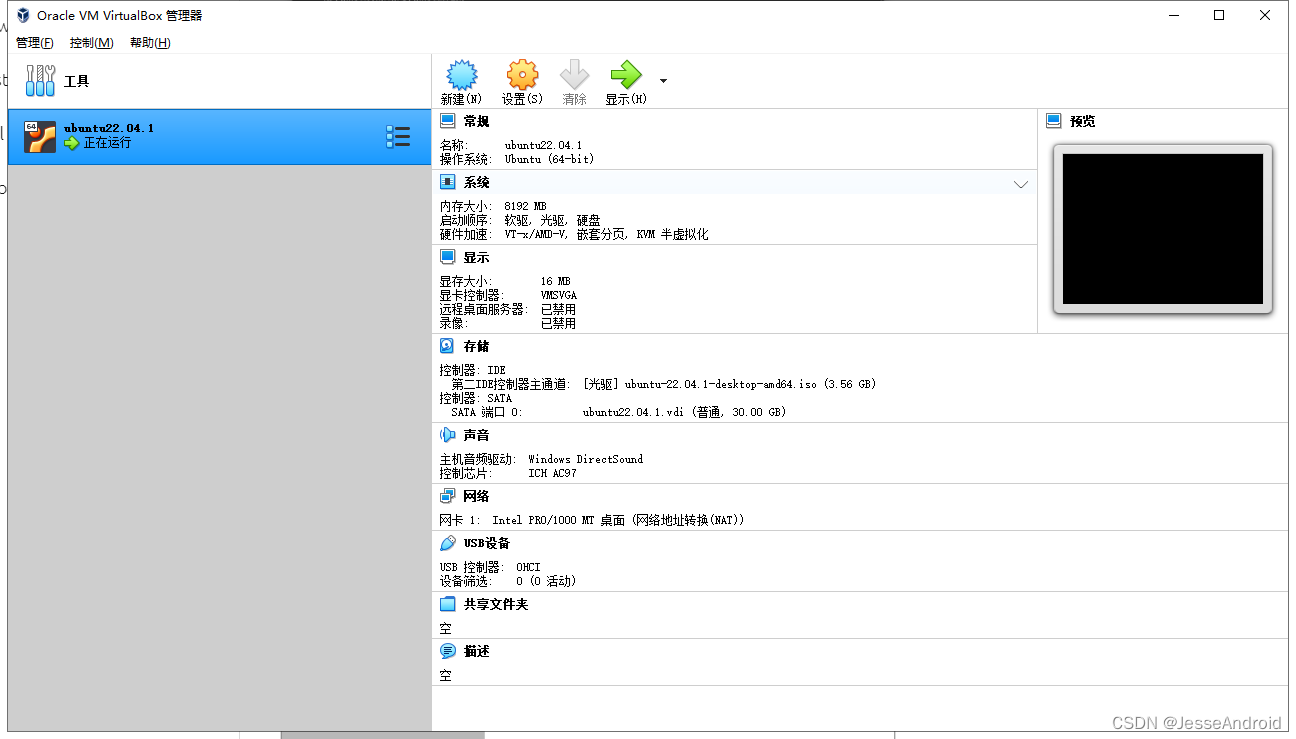The image size is (1296, 739).
Task: Open the 共享文件夹 section header
Action: pos(496,604)
